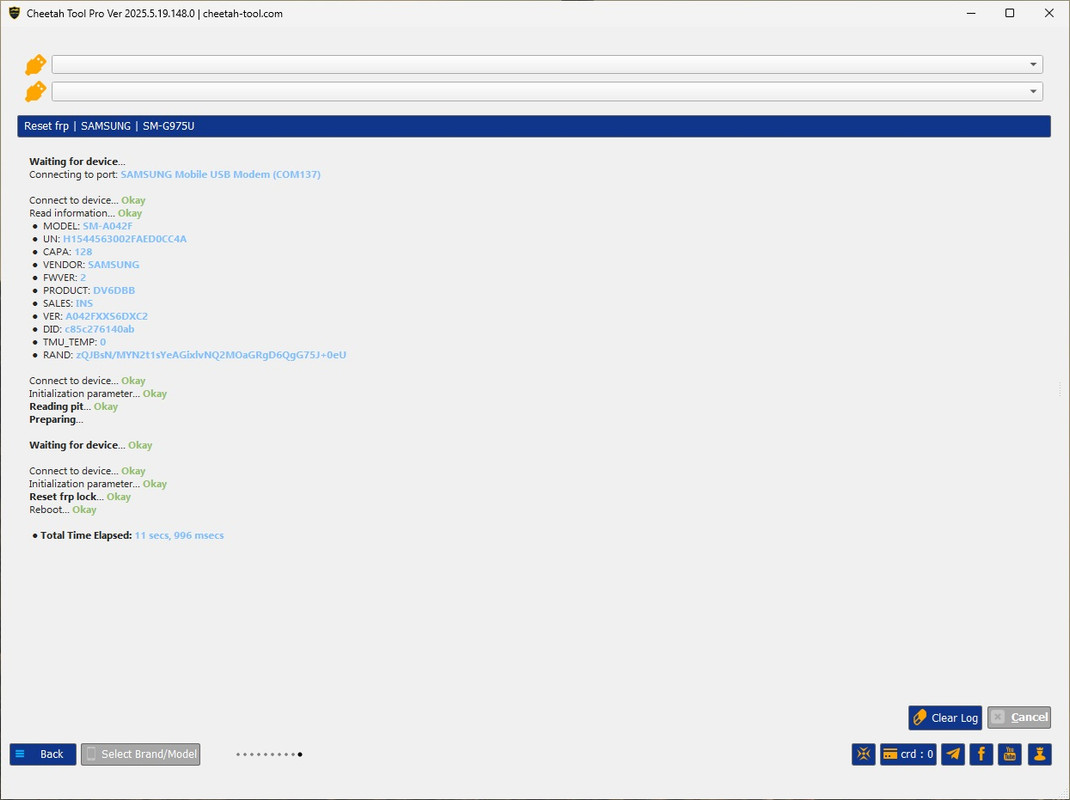1070x800 pixels.
Task: Click the first orange USB plug icon
Action: (x=35, y=65)
